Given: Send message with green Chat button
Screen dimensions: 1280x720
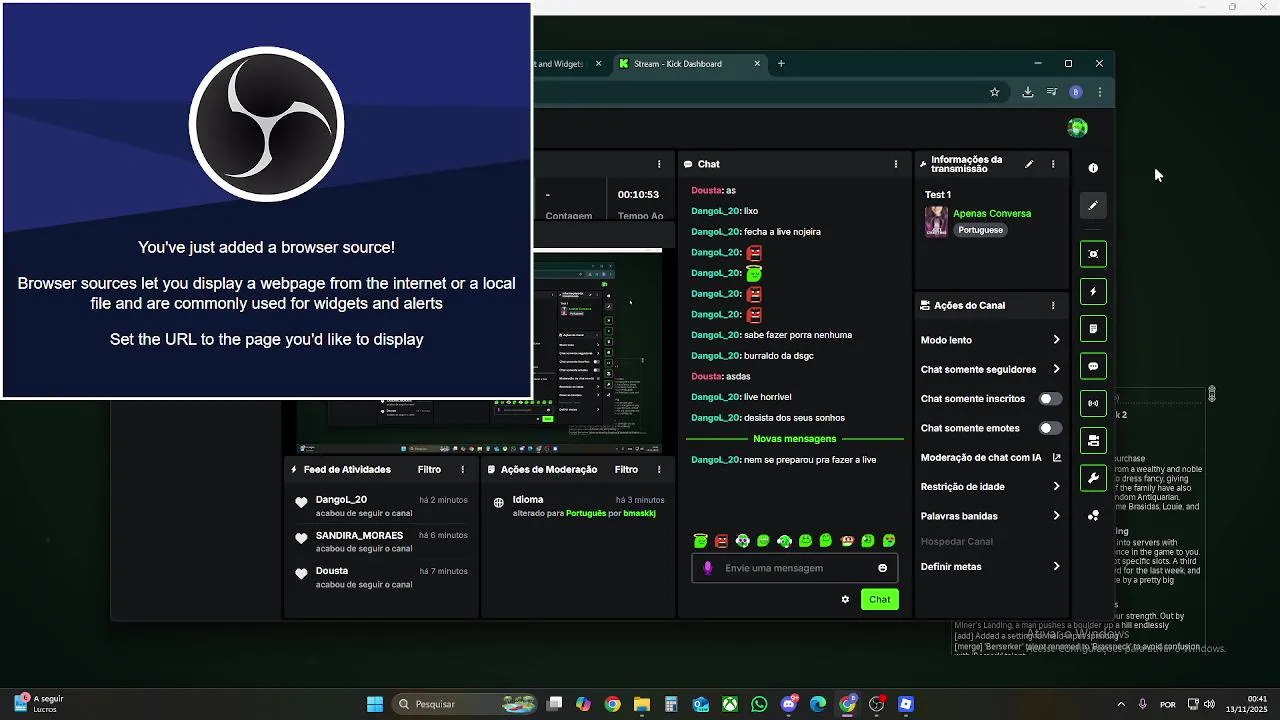Looking at the screenshot, I should coord(880,600).
